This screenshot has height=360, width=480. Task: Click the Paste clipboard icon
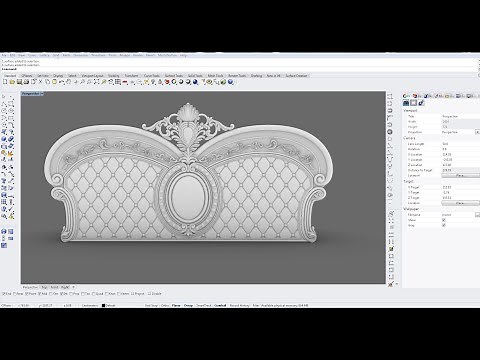[x=54, y=82]
